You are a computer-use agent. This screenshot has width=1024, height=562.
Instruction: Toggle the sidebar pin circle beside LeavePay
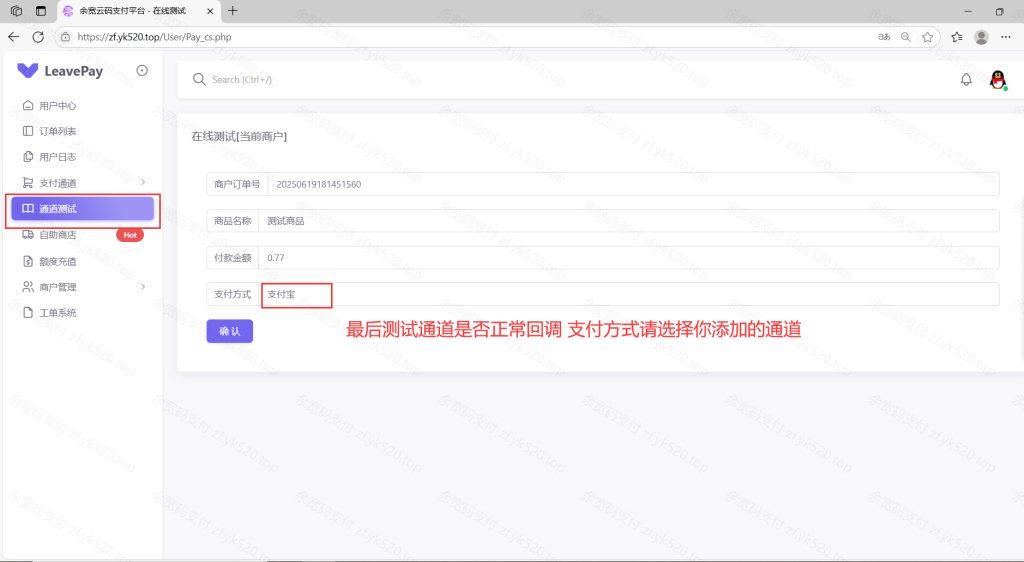pyautogui.click(x=142, y=70)
